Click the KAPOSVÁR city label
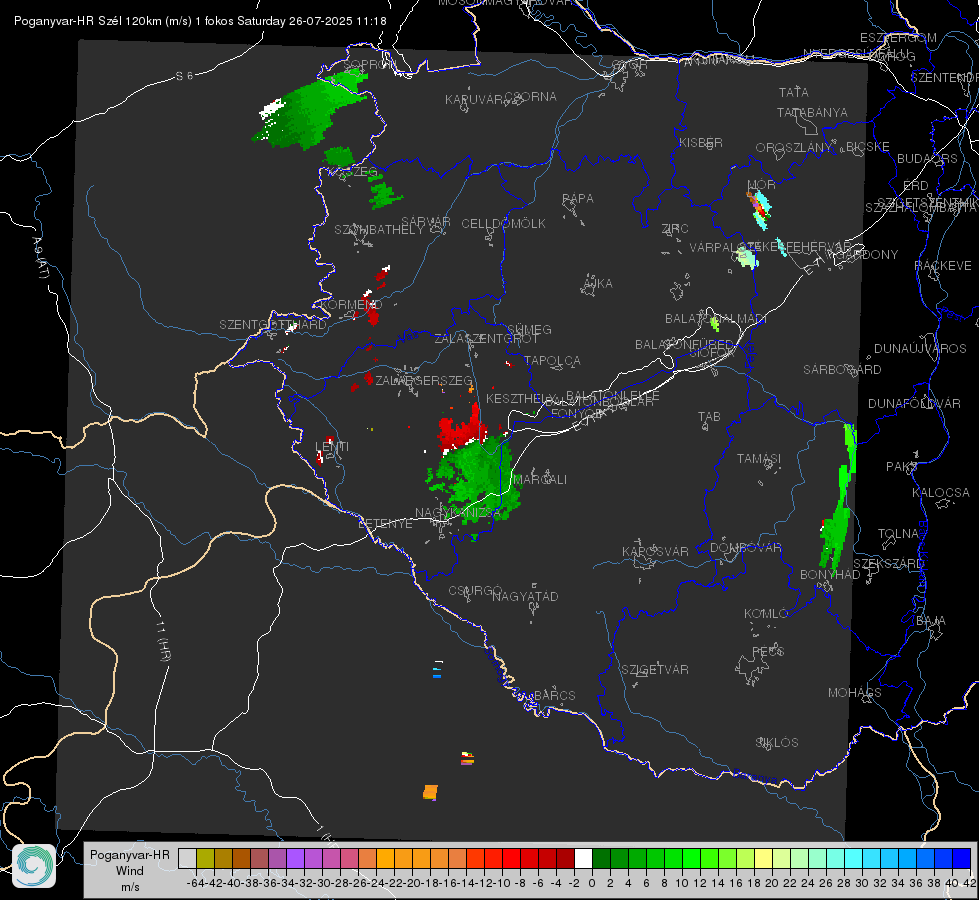 pos(655,551)
